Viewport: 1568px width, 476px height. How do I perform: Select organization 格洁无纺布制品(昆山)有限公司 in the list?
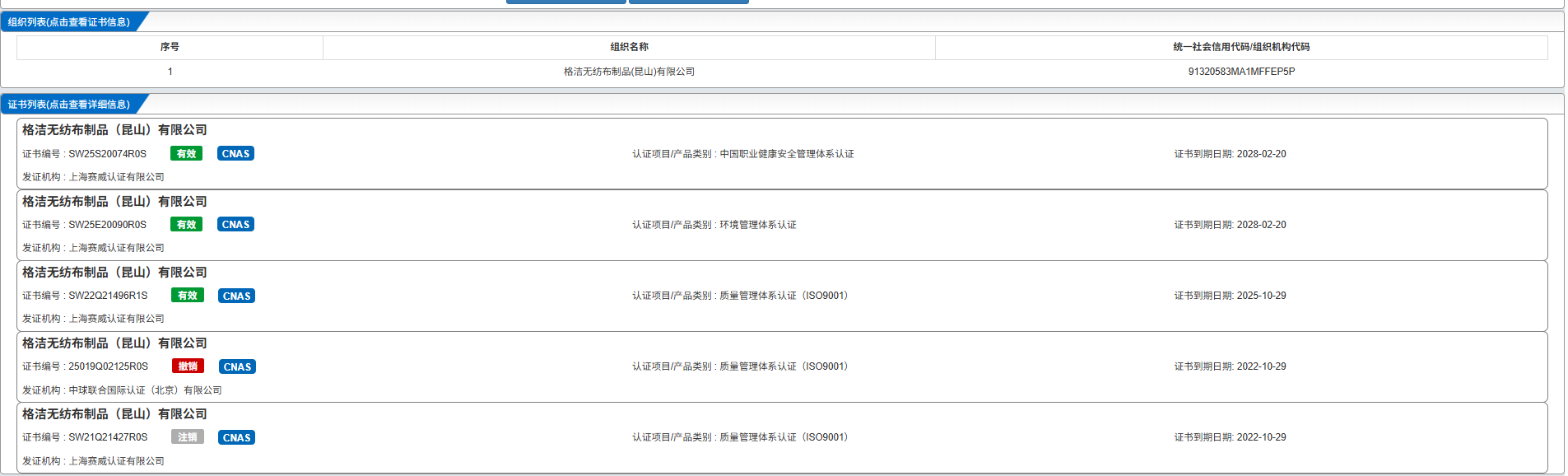(x=629, y=72)
